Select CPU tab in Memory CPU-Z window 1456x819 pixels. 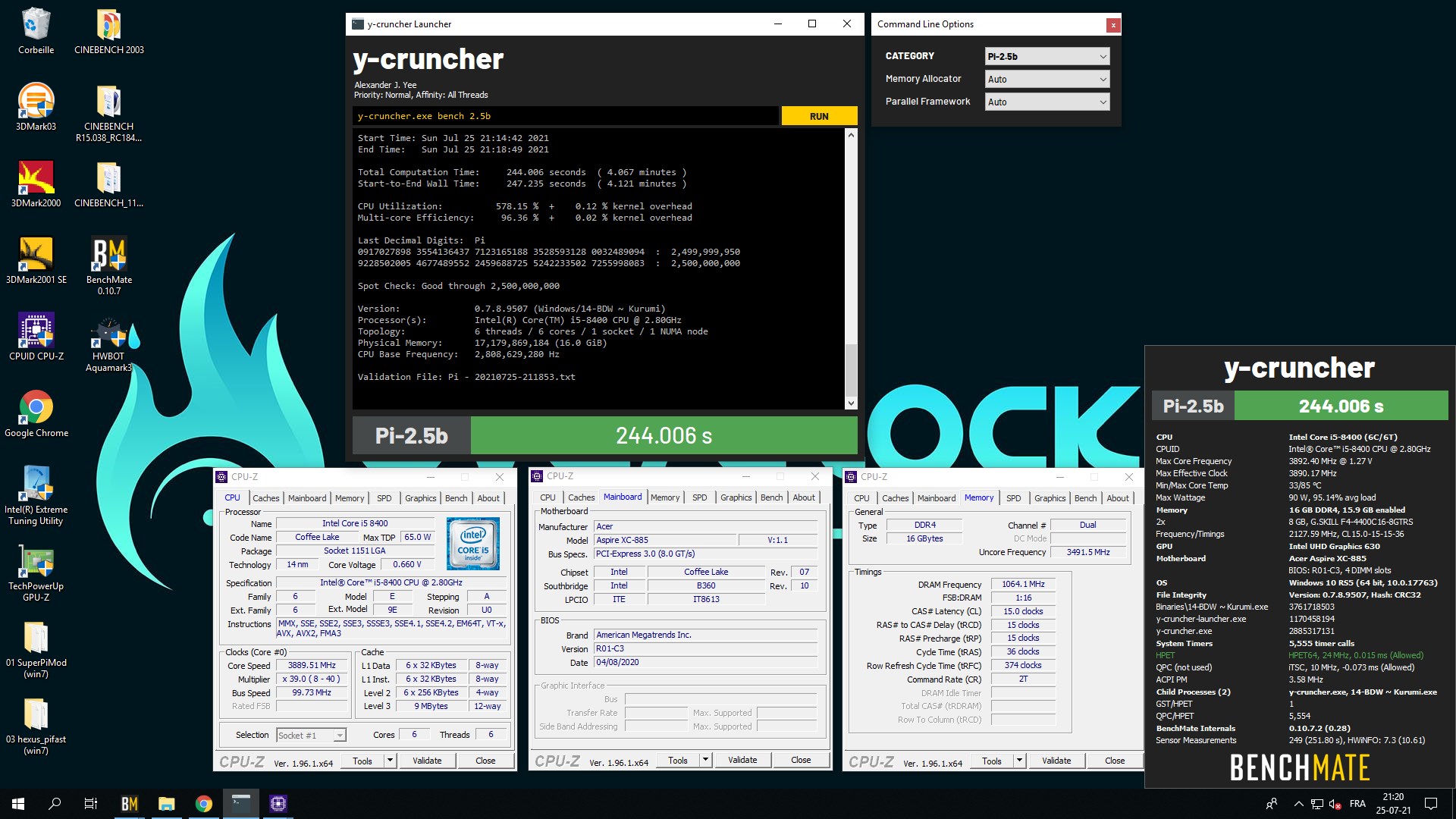coord(861,498)
